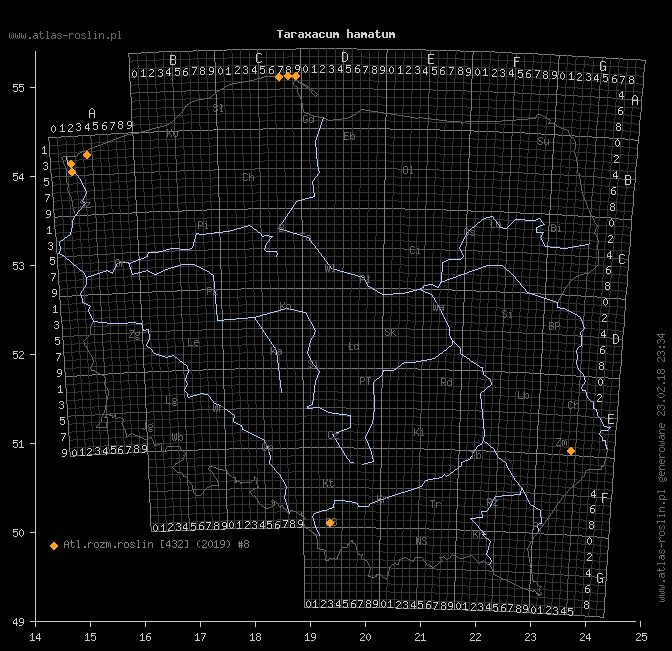Click the Pi city label
This screenshot has width=672, height=651.
(203, 225)
